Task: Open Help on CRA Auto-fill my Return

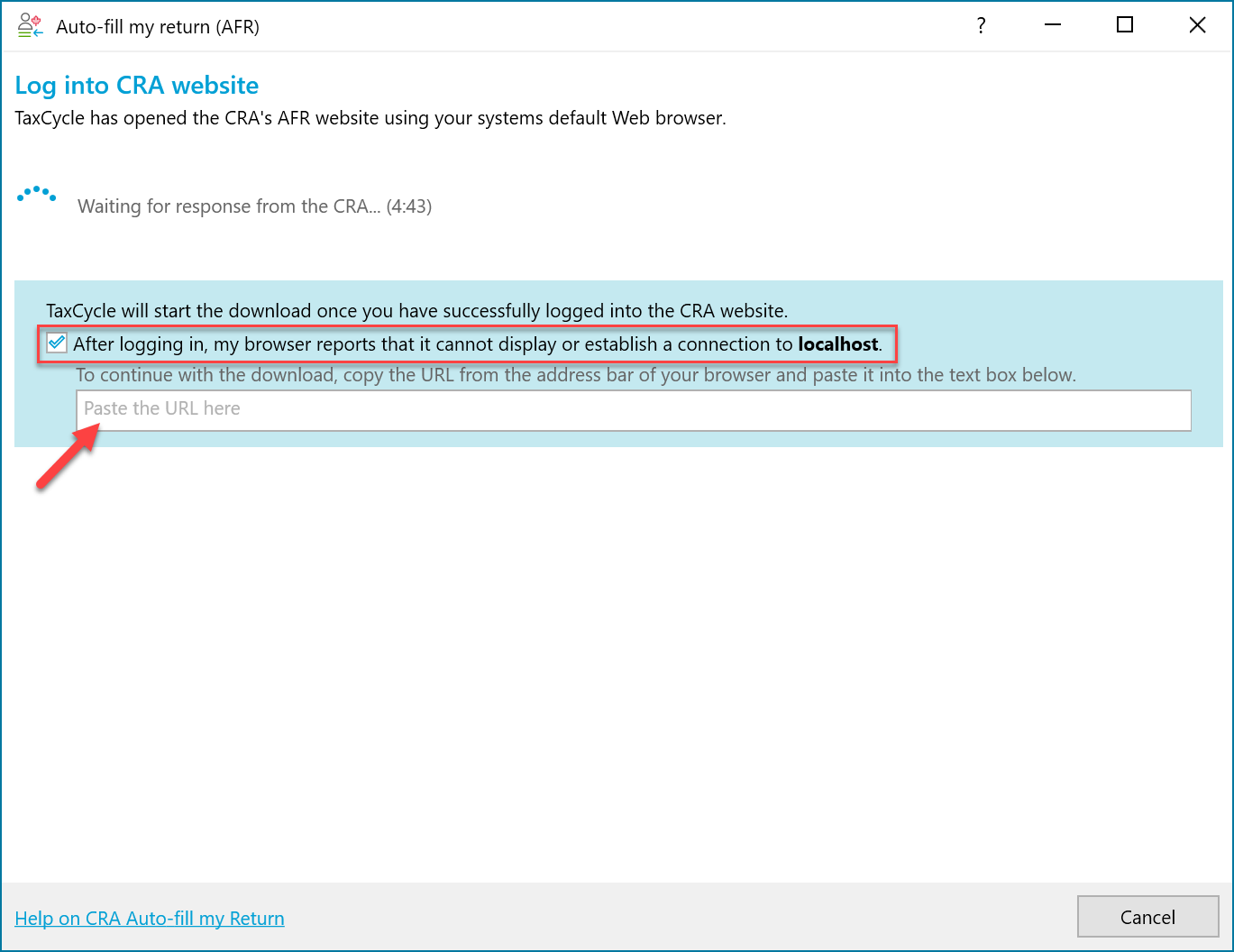Action: (150, 918)
